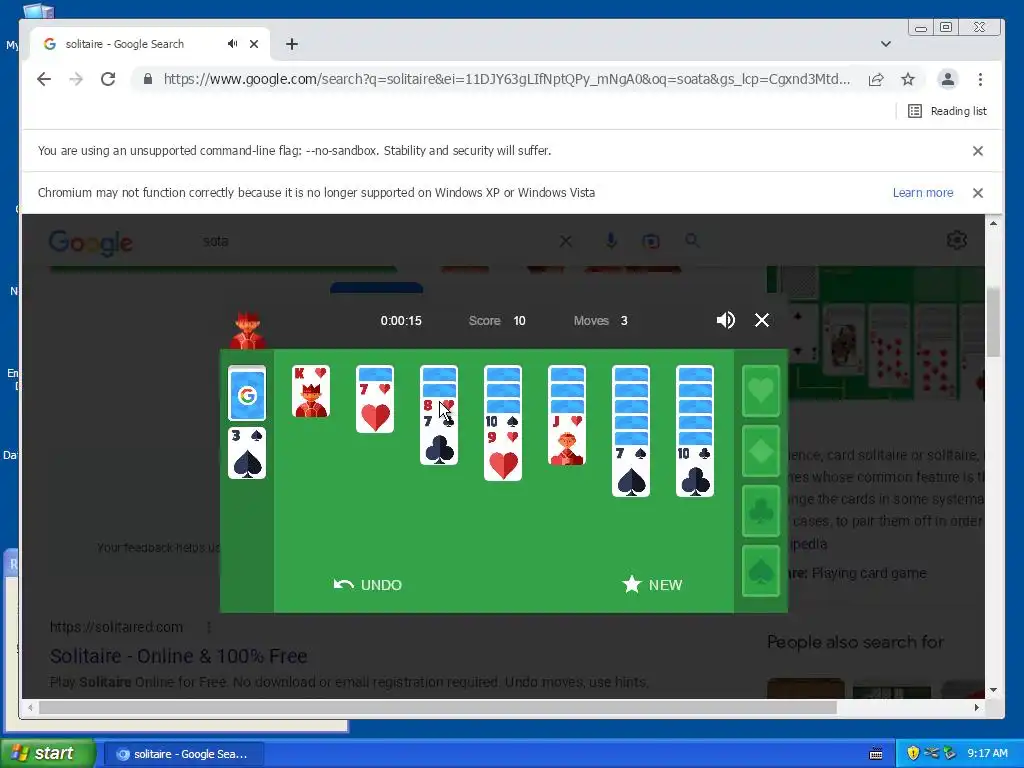Open the Learn more link

[923, 193]
